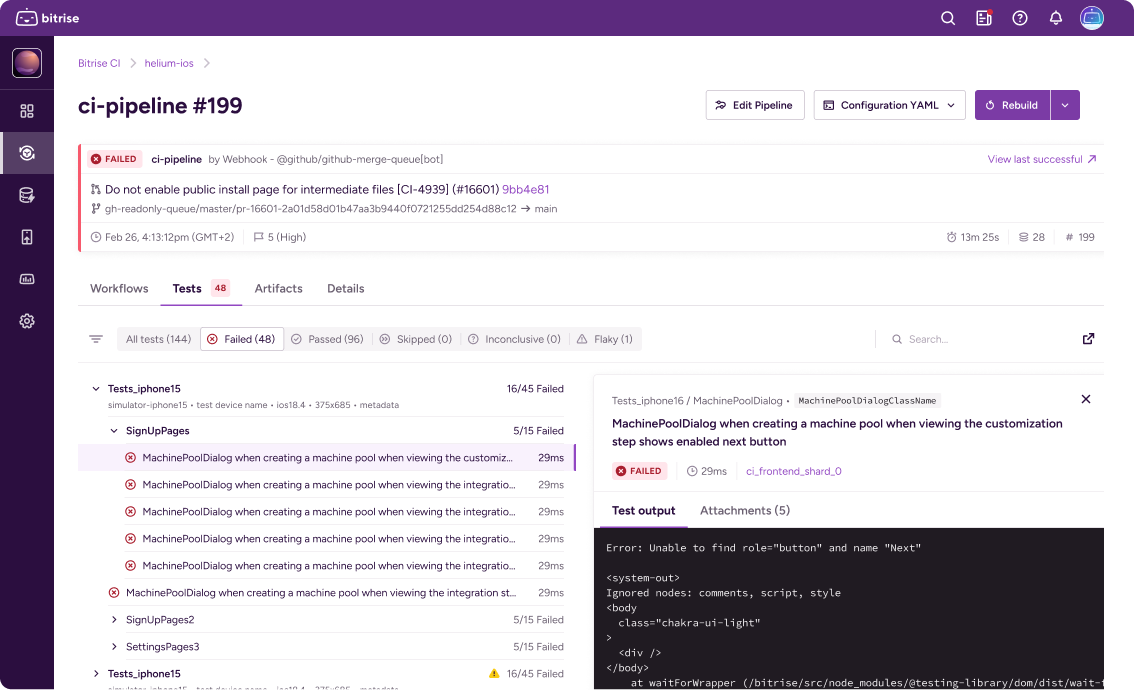Filter by Skipped (0)
This screenshot has width=1134, height=690.
416,339
